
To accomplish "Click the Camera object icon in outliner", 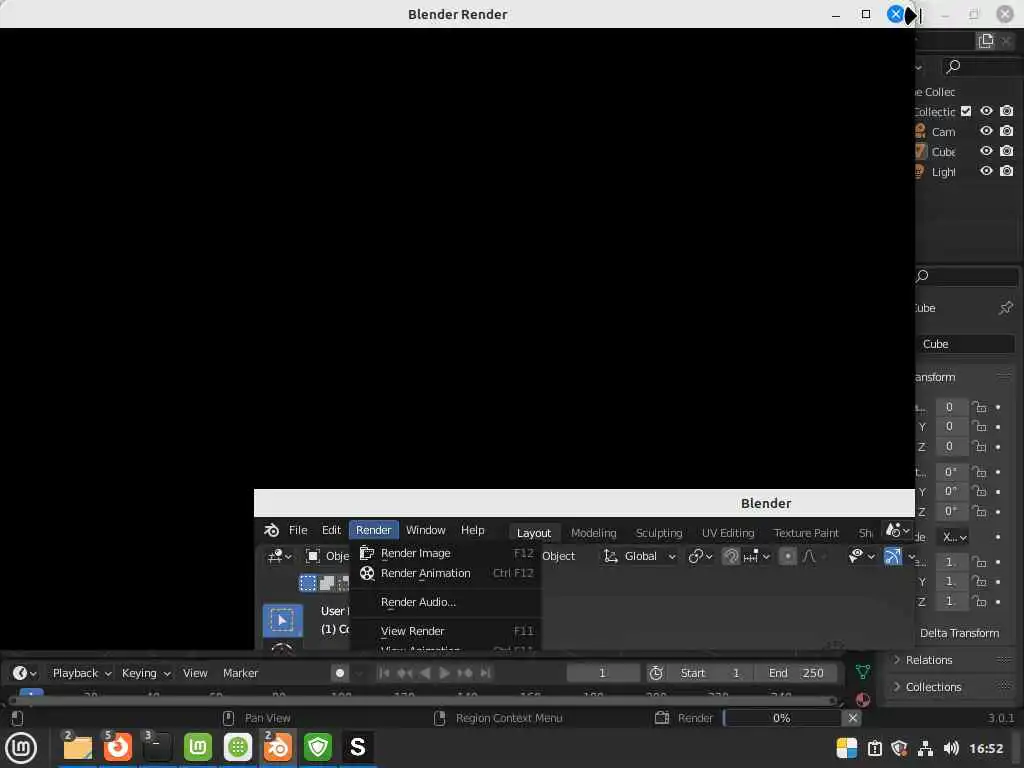I will pyautogui.click(x=920, y=131).
